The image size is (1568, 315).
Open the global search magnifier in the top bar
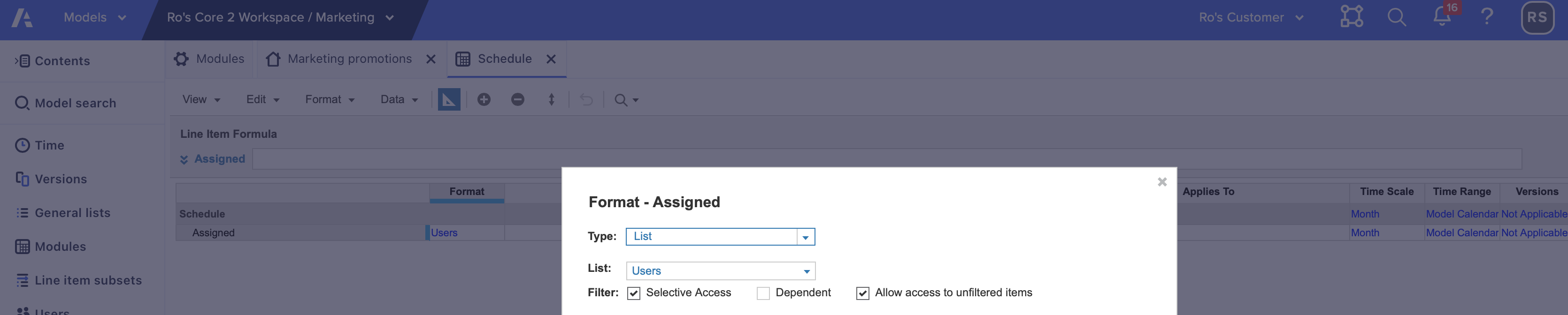pos(1396,17)
